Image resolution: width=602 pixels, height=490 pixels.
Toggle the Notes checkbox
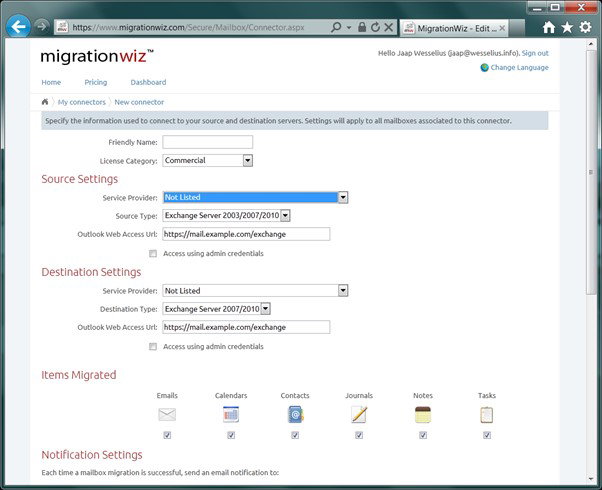tap(423, 435)
